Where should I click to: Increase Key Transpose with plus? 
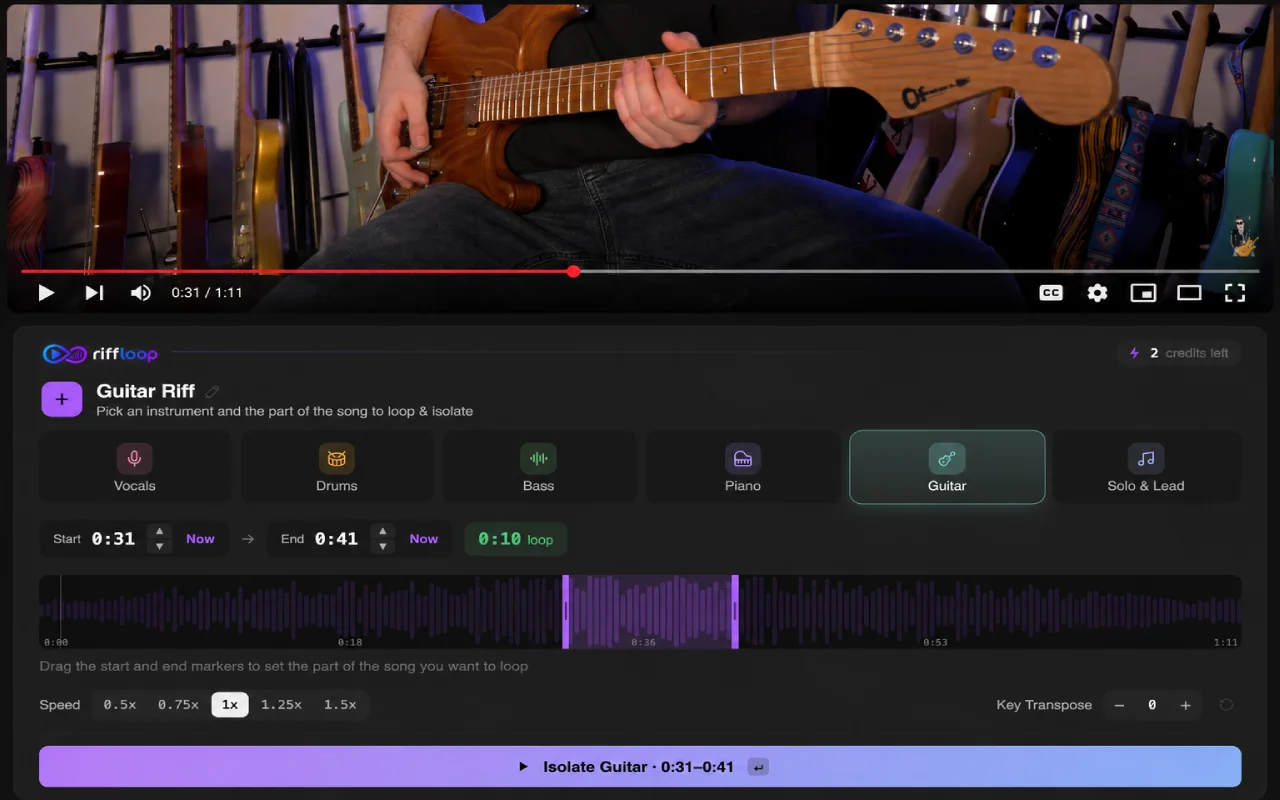coord(1185,705)
